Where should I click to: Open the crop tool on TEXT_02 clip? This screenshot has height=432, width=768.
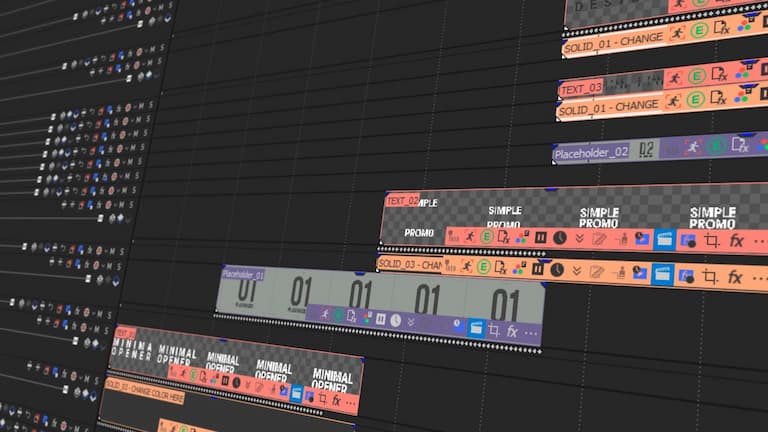[712, 241]
